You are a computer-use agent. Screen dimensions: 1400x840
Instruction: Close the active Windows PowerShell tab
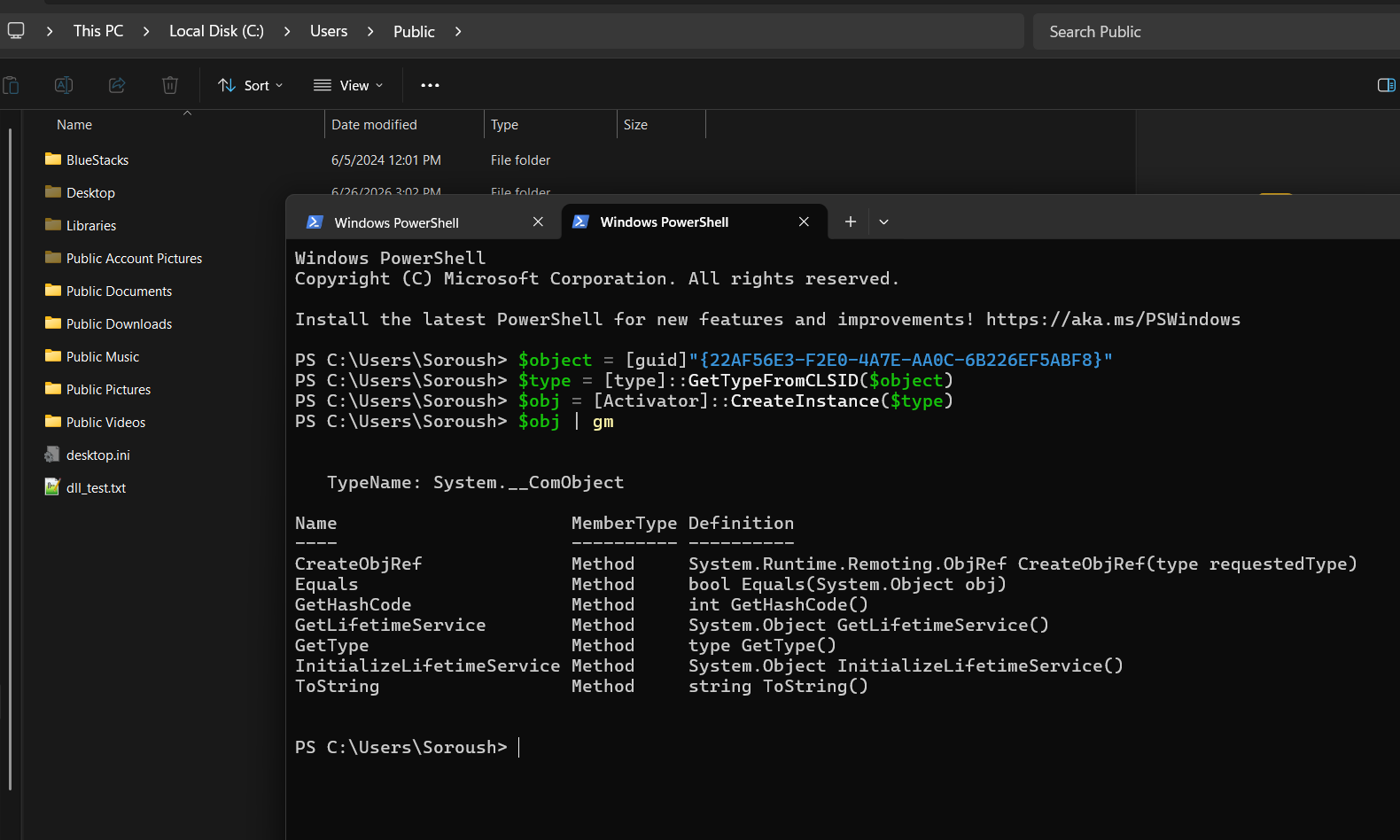point(804,222)
